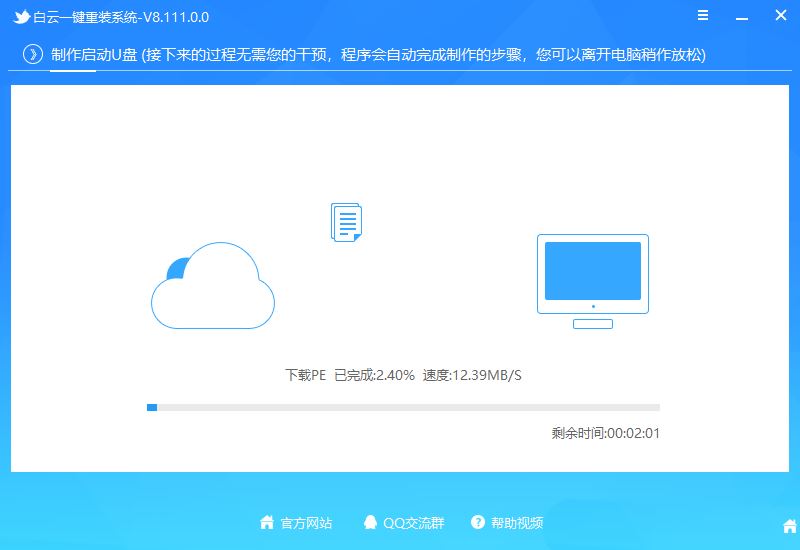
Task: Open the QQ交流群 link
Action: pyautogui.click(x=413, y=523)
